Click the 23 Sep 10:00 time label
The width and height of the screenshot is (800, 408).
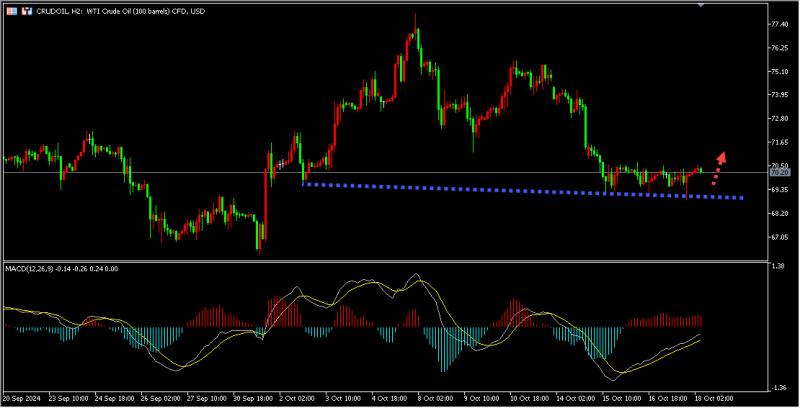click(x=68, y=398)
